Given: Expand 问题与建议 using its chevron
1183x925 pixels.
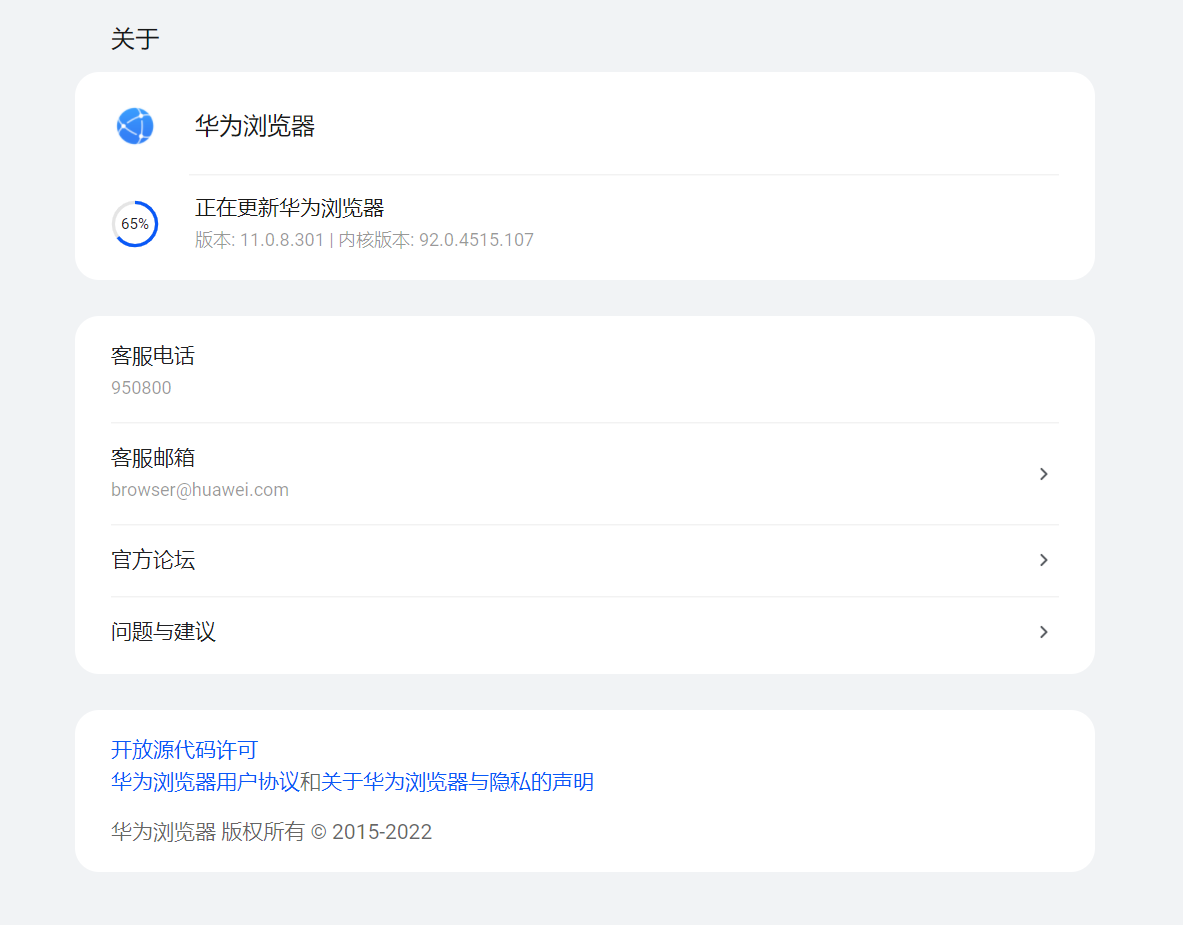Looking at the screenshot, I should 1043,632.
